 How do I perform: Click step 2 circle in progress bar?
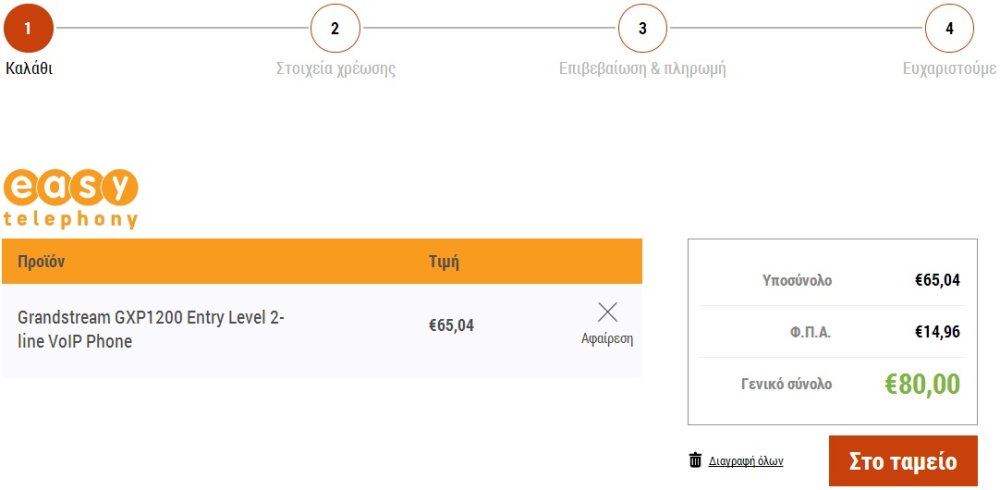335,28
